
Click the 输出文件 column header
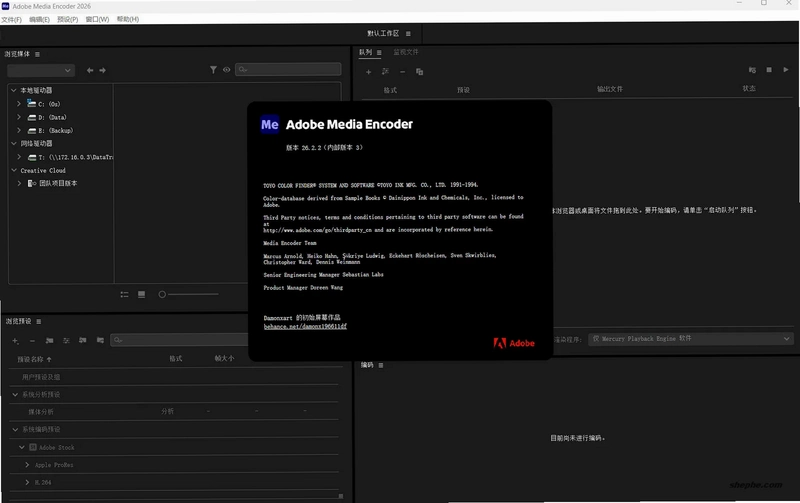[610, 89]
